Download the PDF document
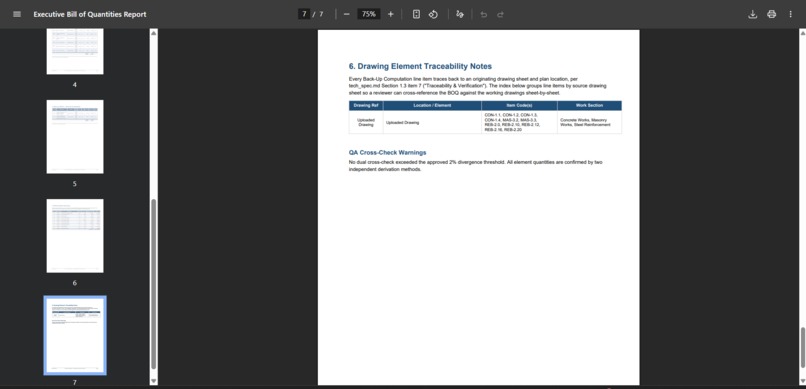806x389 pixels. [x=753, y=14]
